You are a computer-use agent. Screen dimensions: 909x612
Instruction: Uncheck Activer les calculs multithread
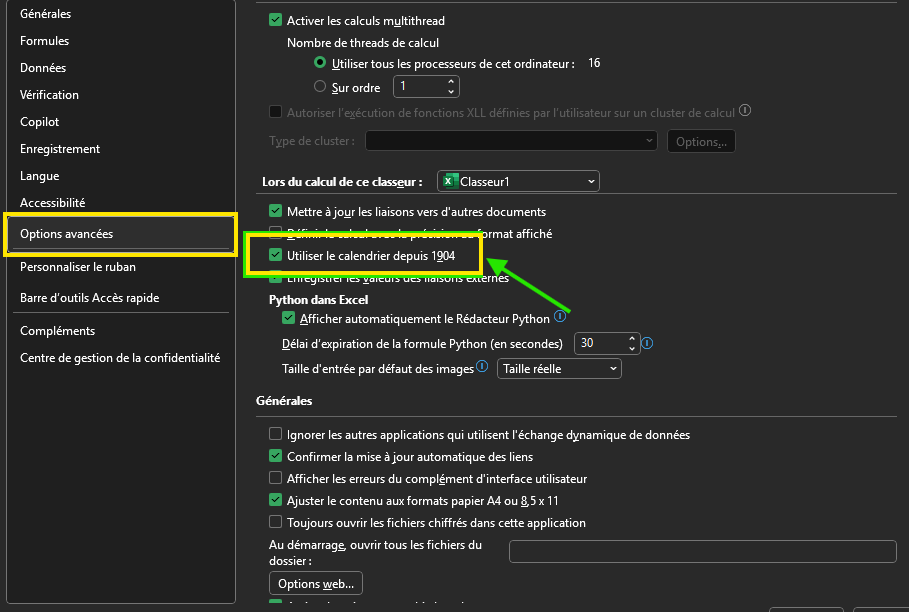(x=276, y=20)
